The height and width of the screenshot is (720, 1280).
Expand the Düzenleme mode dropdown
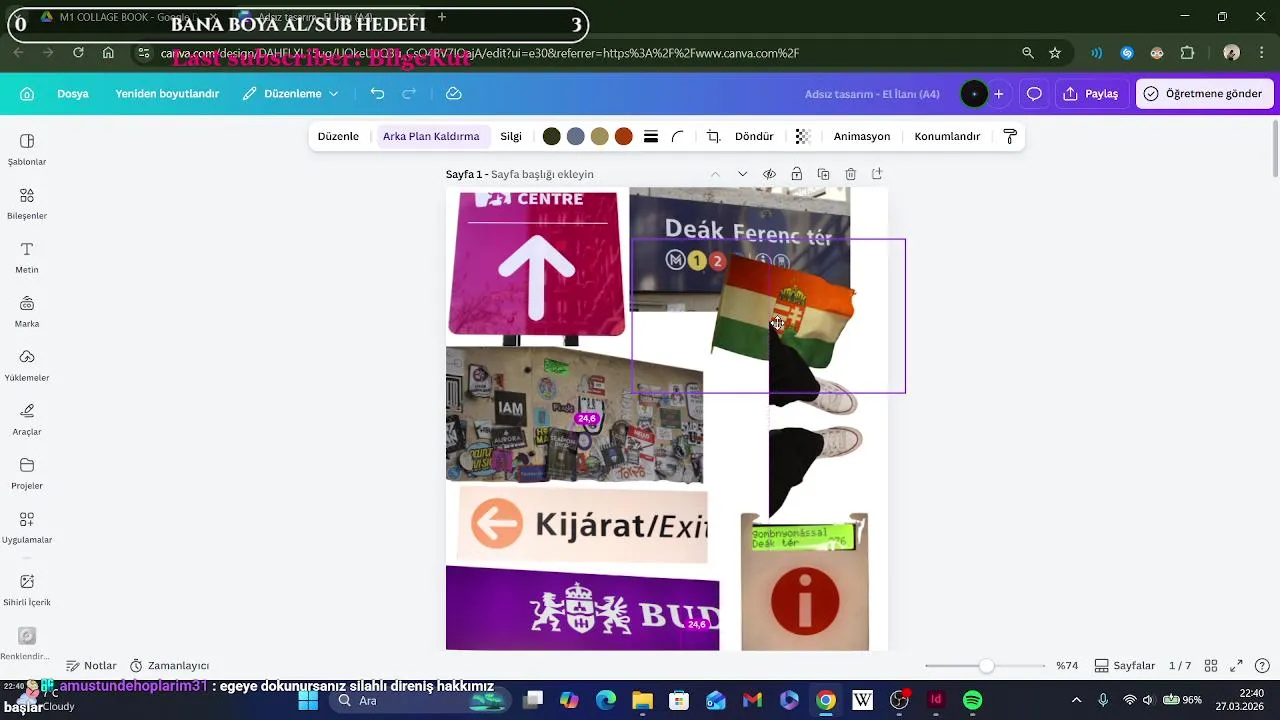pyautogui.click(x=291, y=93)
